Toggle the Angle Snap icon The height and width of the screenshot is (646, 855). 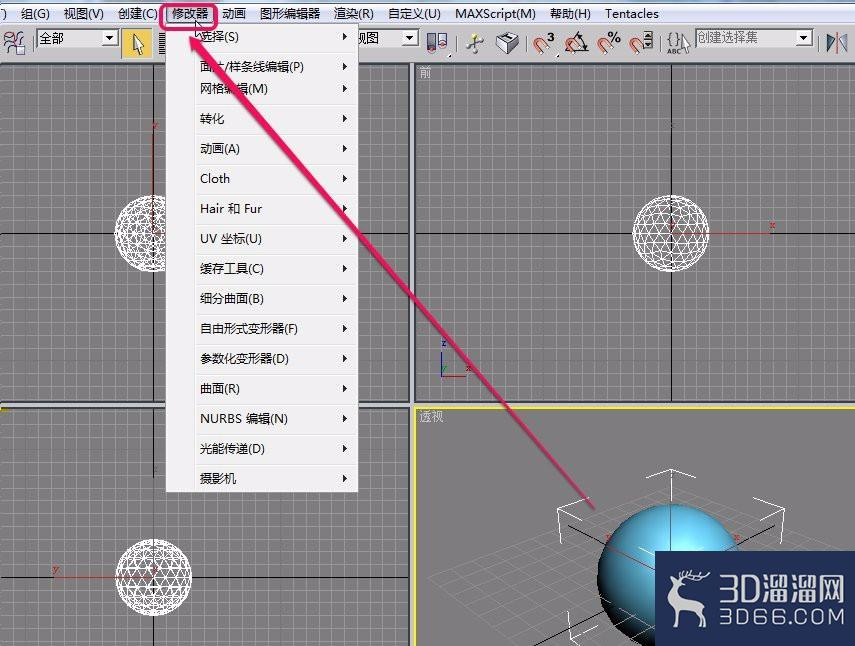coord(576,43)
